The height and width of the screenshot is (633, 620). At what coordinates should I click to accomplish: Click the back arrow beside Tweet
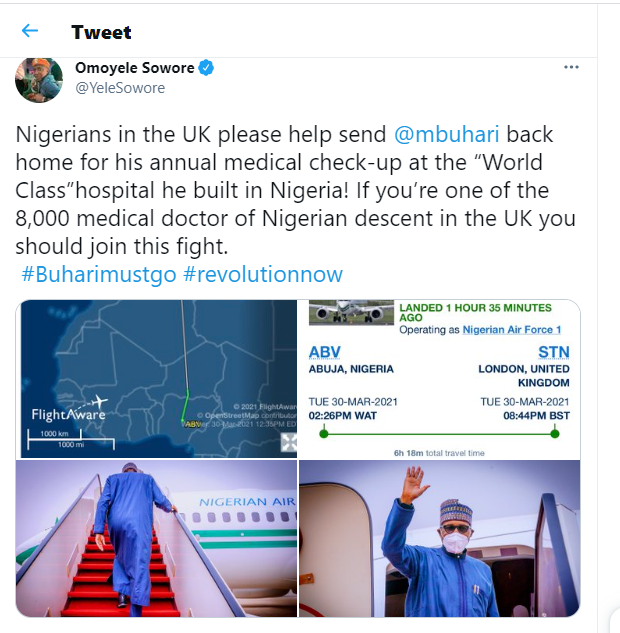tap(30, 32)
